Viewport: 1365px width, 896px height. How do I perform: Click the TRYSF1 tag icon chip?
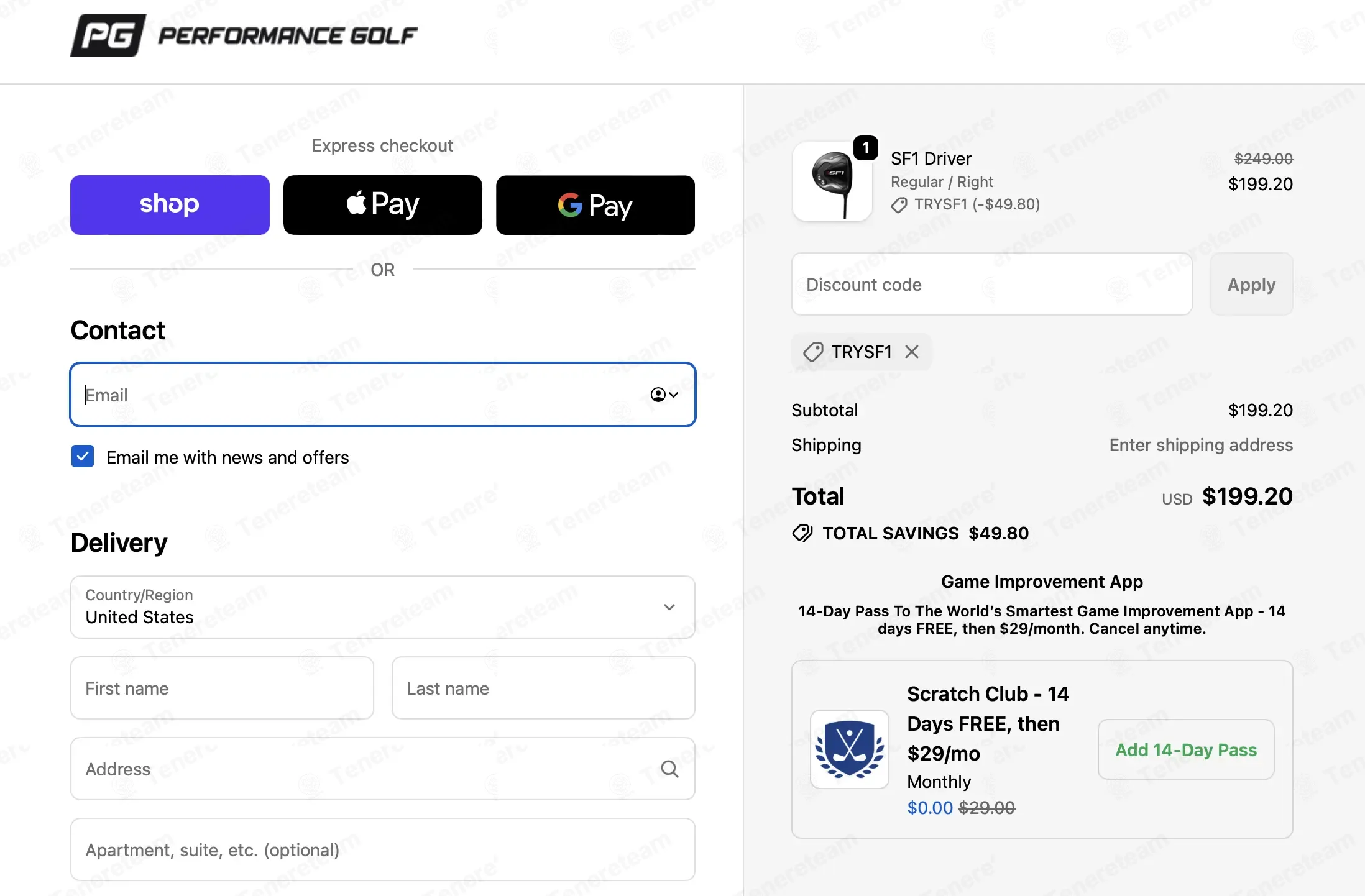click(813, 352)
